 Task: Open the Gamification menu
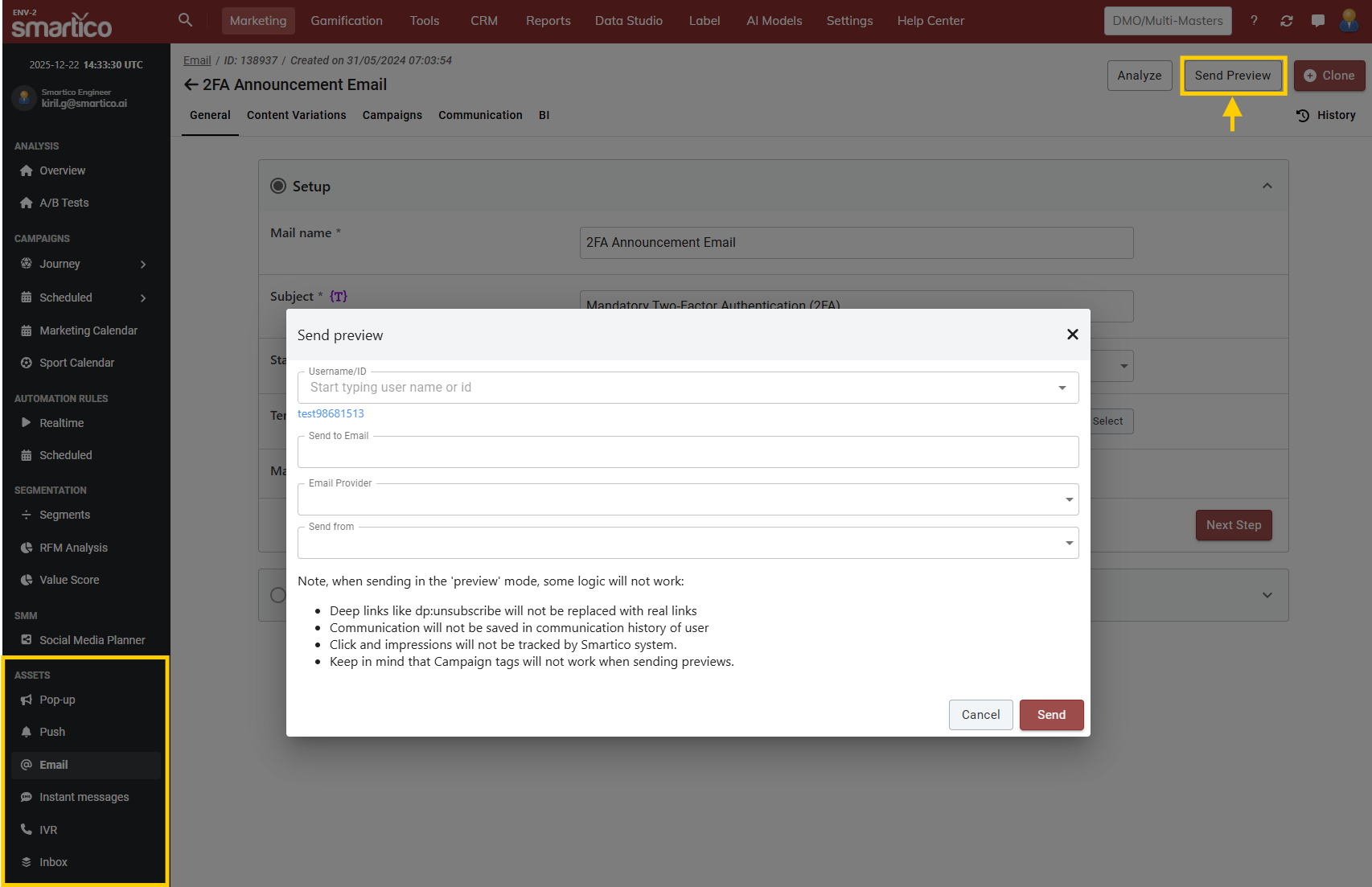pyautogui.click(x=347, y=21)
